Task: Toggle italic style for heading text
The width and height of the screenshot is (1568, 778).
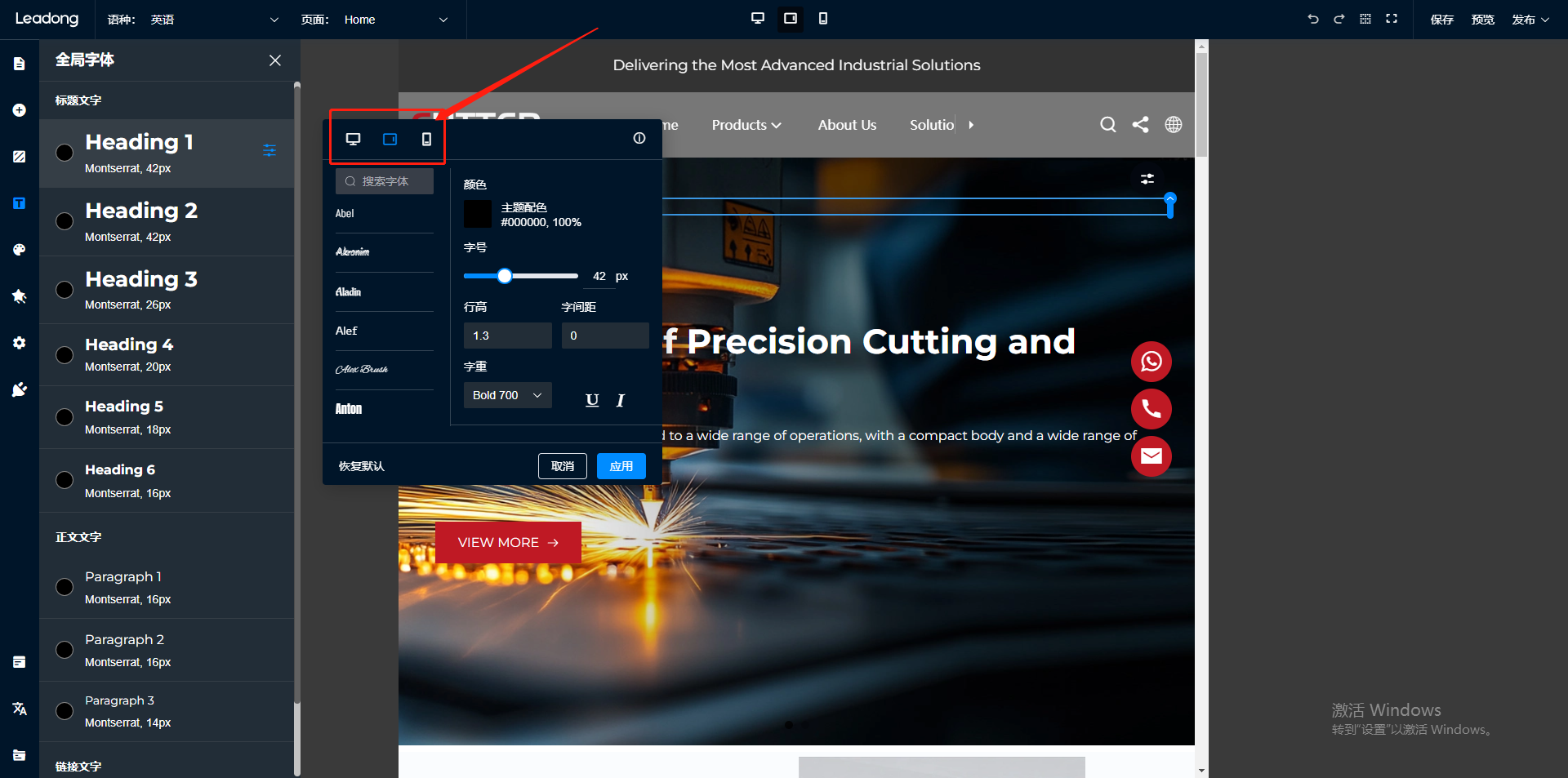Action: pyautogui.click(x=621, y=400)
